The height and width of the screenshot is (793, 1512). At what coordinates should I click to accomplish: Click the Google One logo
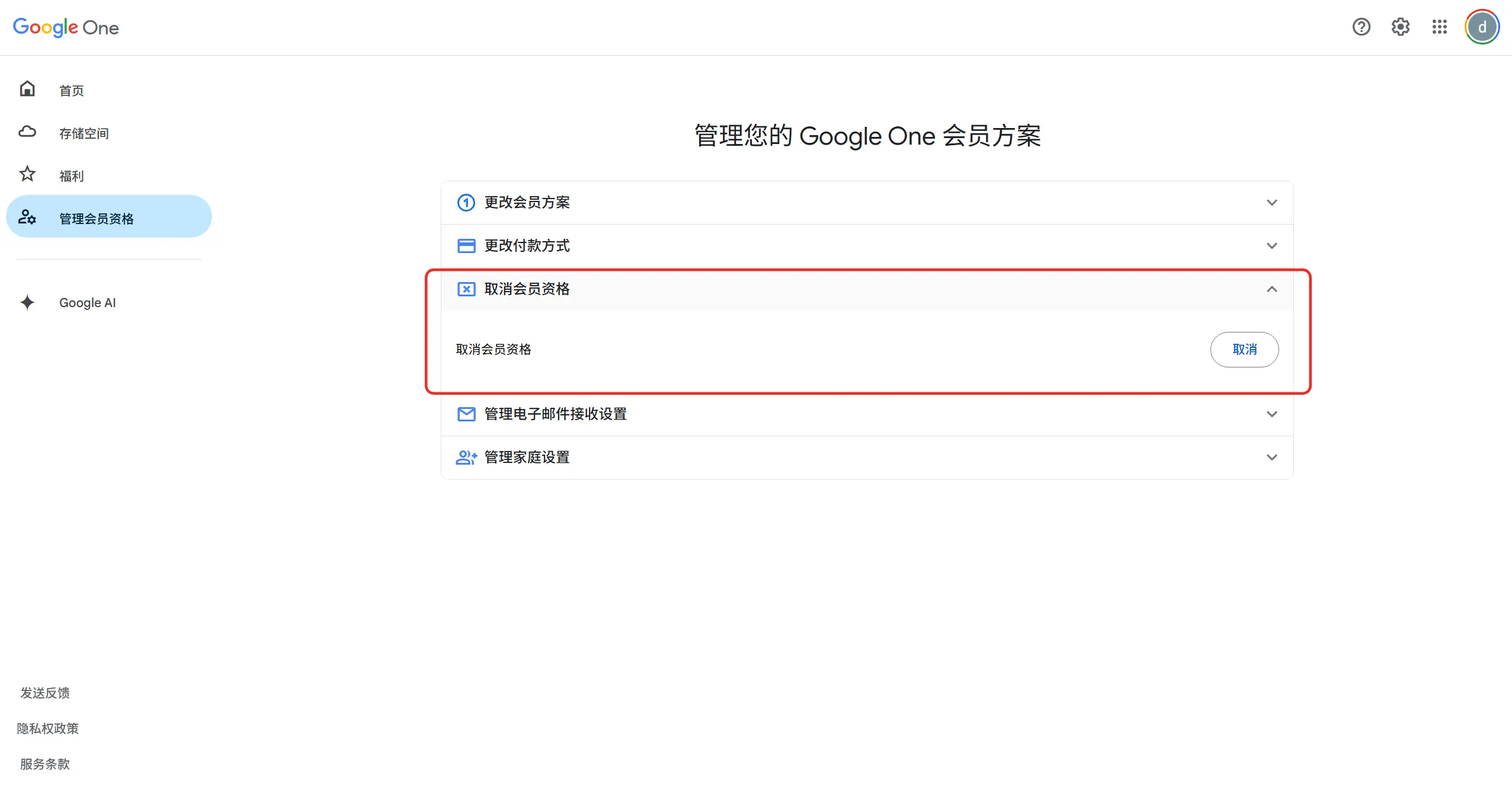coord(65,27)
